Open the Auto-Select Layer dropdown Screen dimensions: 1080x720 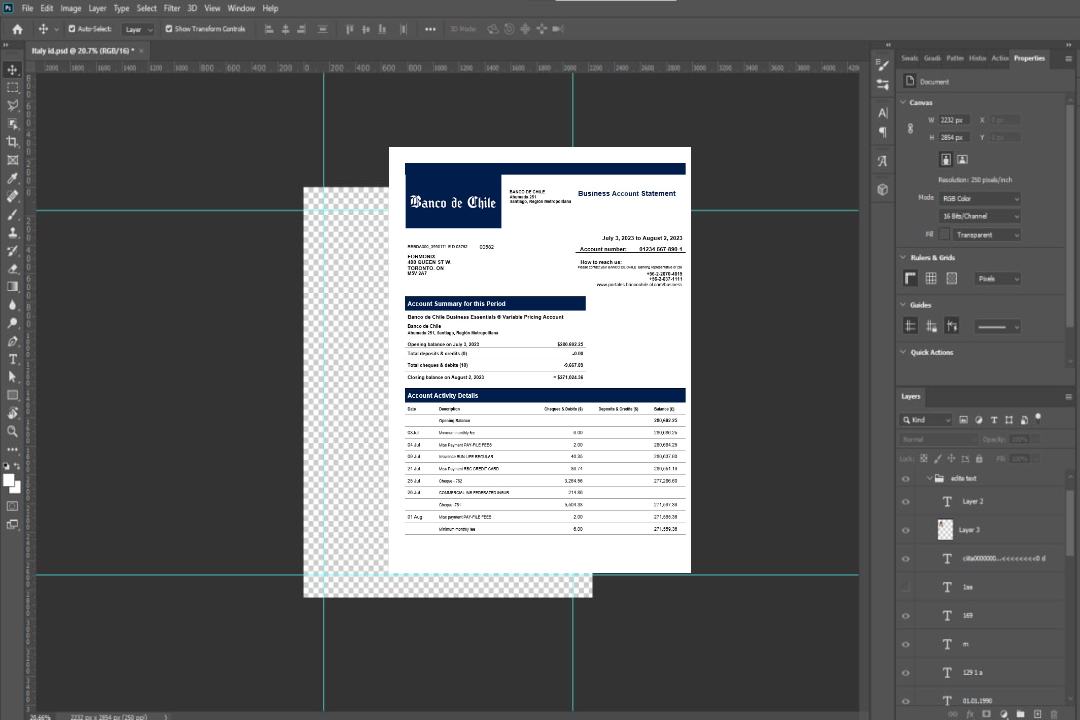click(x=138, y=30)
